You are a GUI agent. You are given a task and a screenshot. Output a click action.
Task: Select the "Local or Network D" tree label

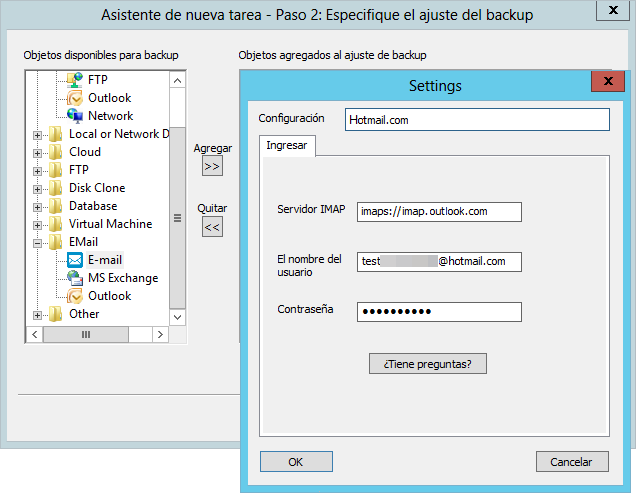[x=119, y=134]
